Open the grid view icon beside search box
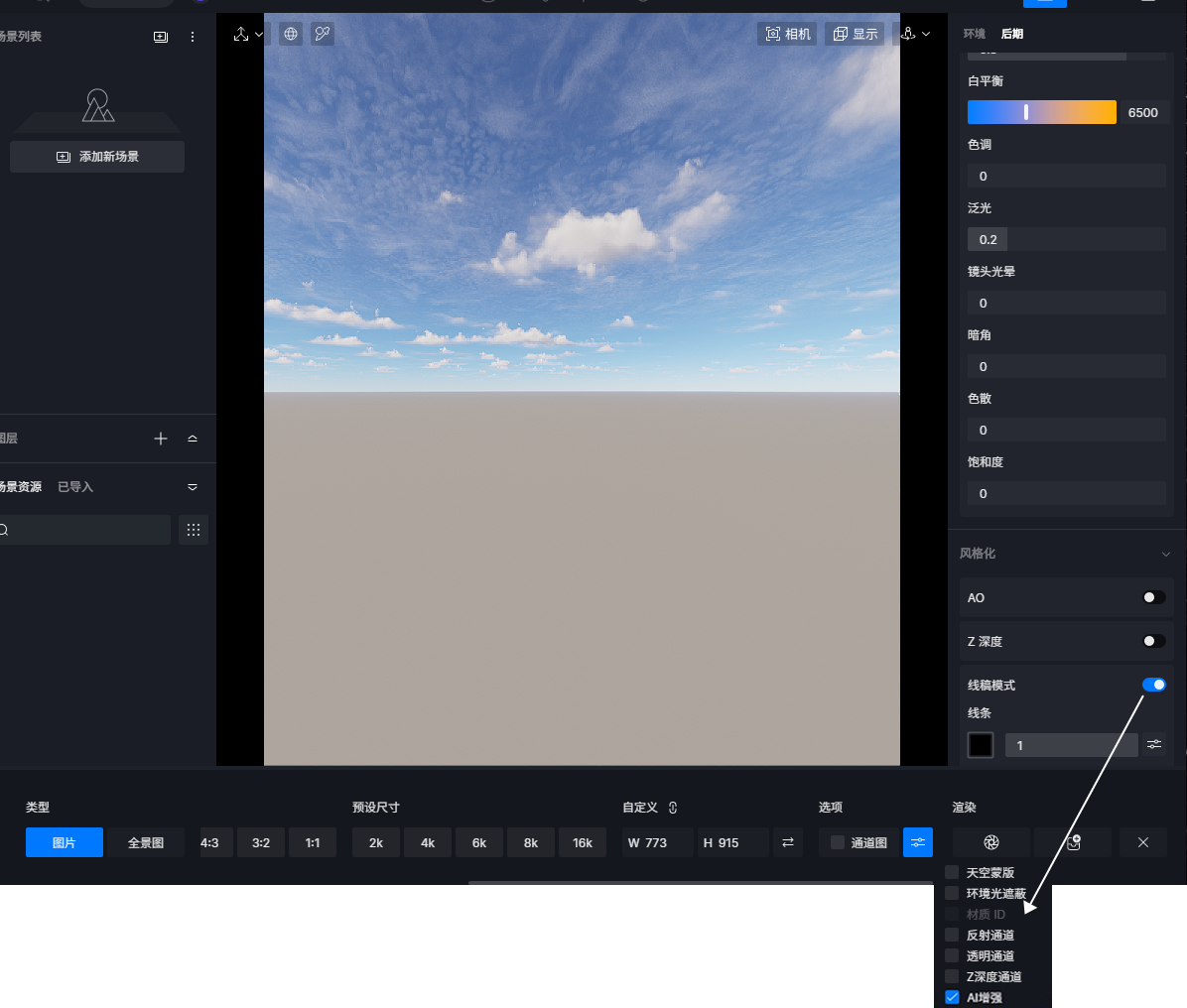This screenshot has height=1008, width=1187. [194, 530]
